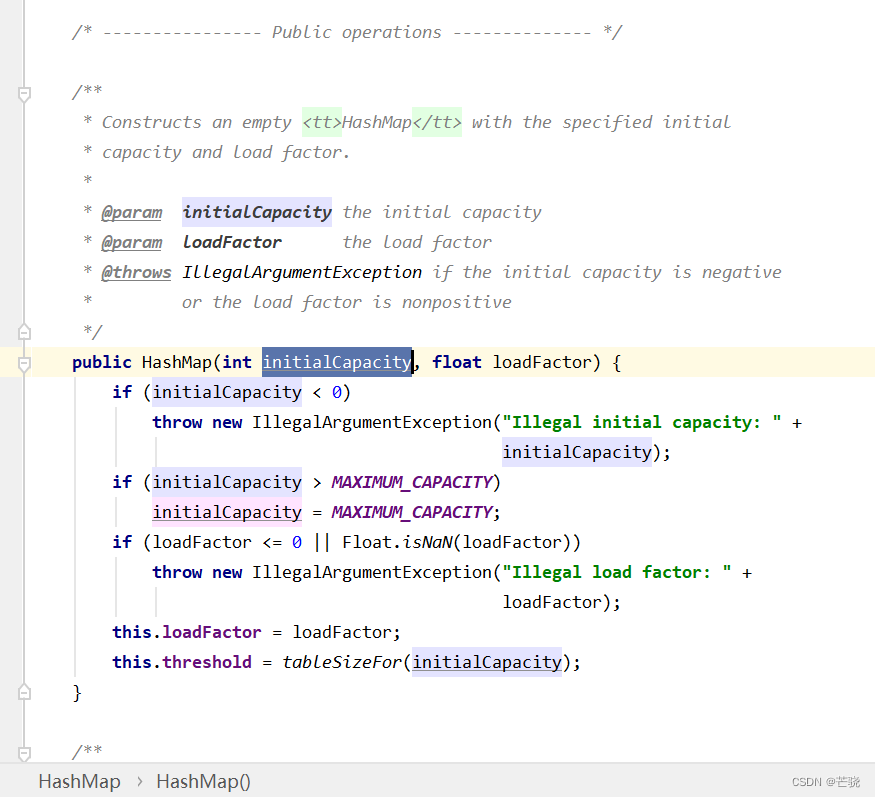Click MAXIMUM_CAPACITY in the if comparison
This screenshot has height=797, width=875.
(411, 482)
